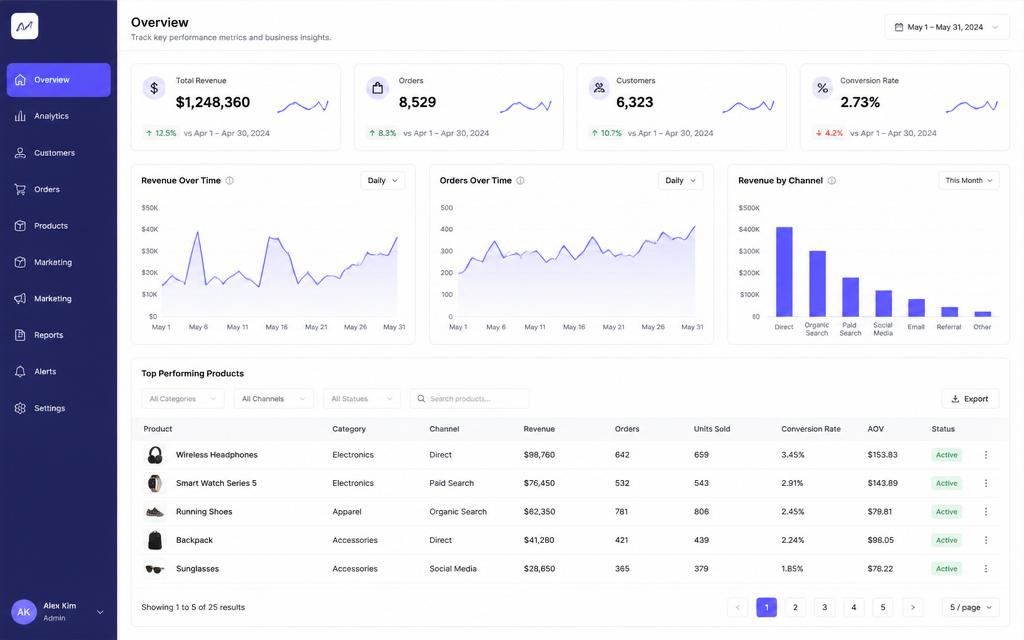Go to the Overview page

coord(59,80)
